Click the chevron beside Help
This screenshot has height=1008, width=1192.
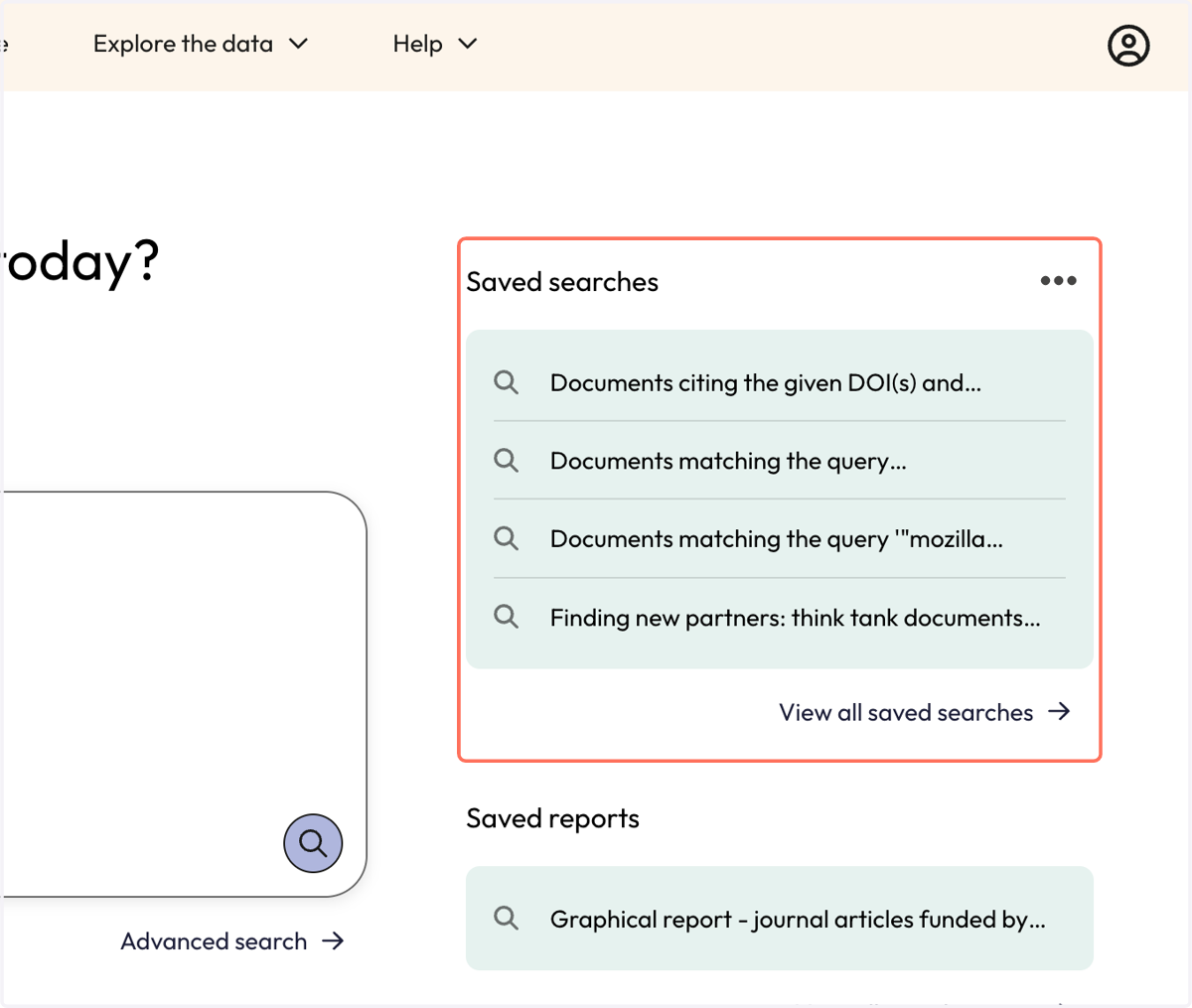tap(468, 44)
